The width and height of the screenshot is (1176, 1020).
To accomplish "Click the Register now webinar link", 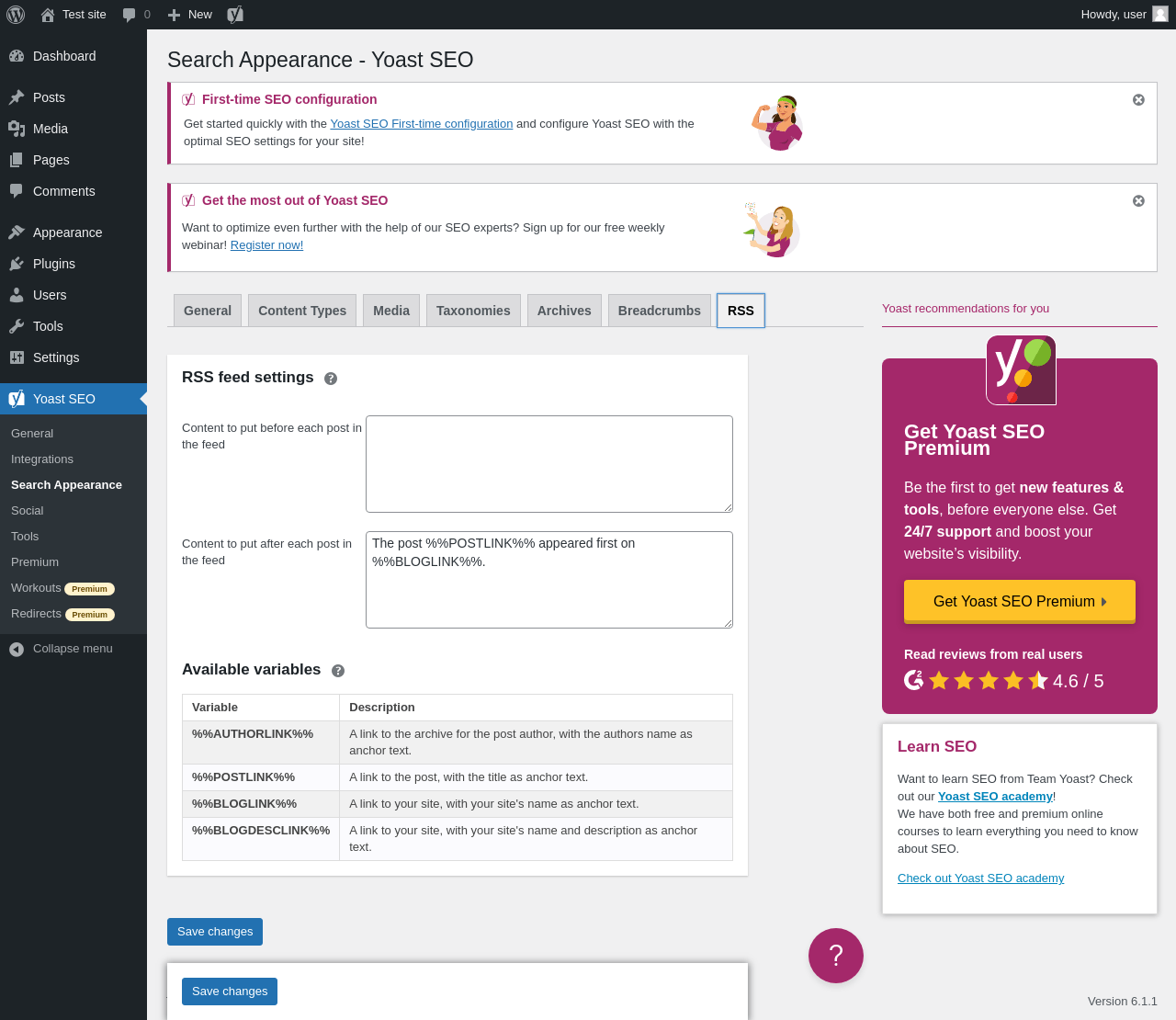I will coord(266,245).
